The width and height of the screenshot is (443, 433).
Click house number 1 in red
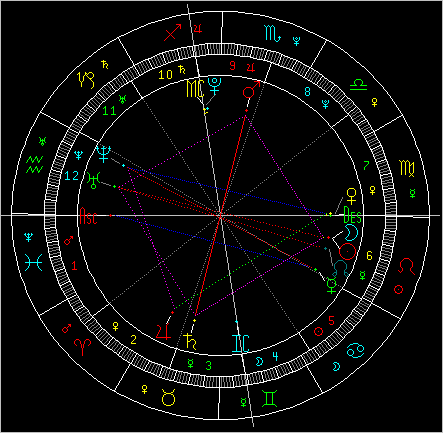tap(74, 266)
